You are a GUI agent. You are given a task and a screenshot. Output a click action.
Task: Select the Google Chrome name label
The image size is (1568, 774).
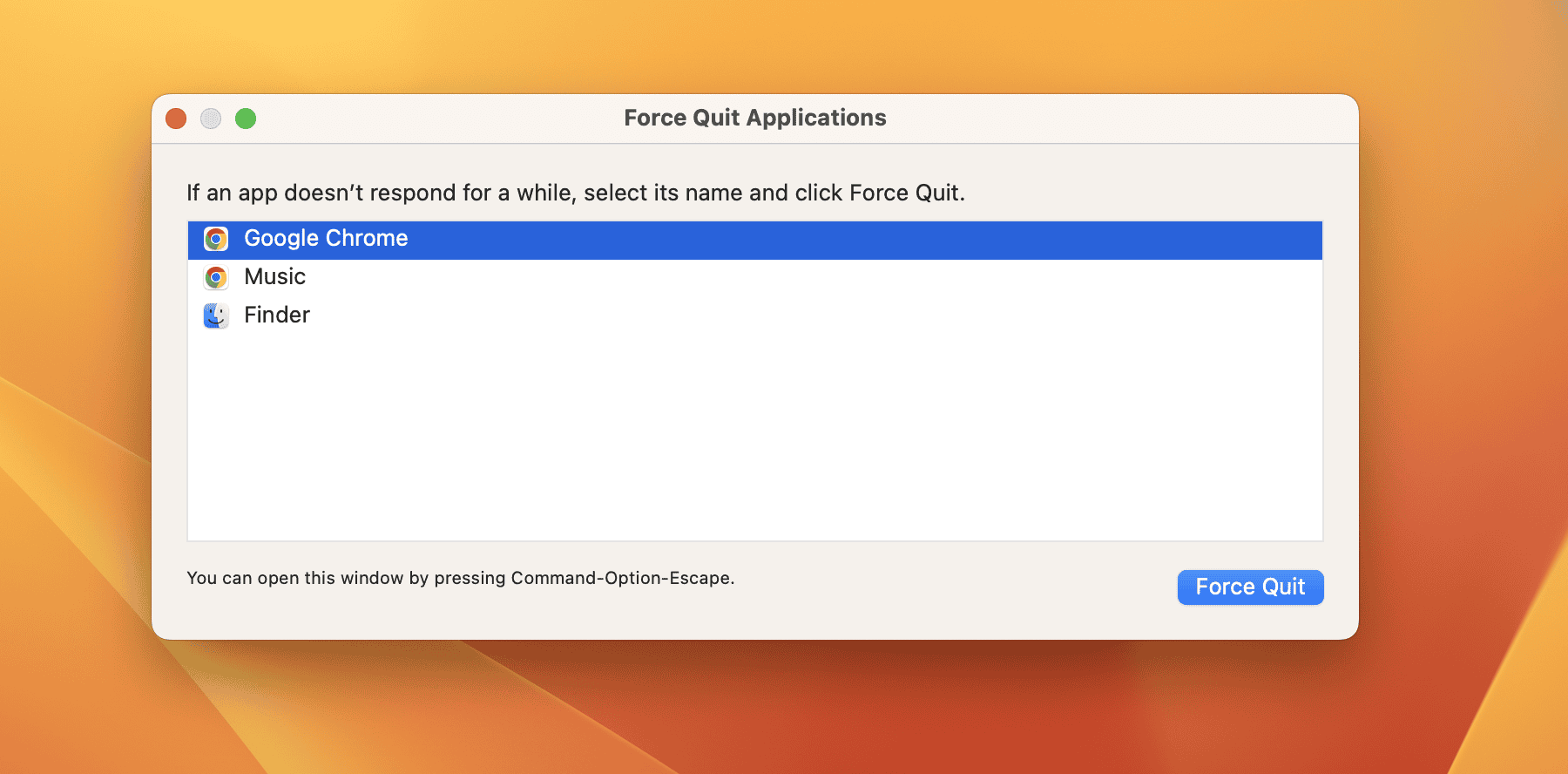point(326,239)
